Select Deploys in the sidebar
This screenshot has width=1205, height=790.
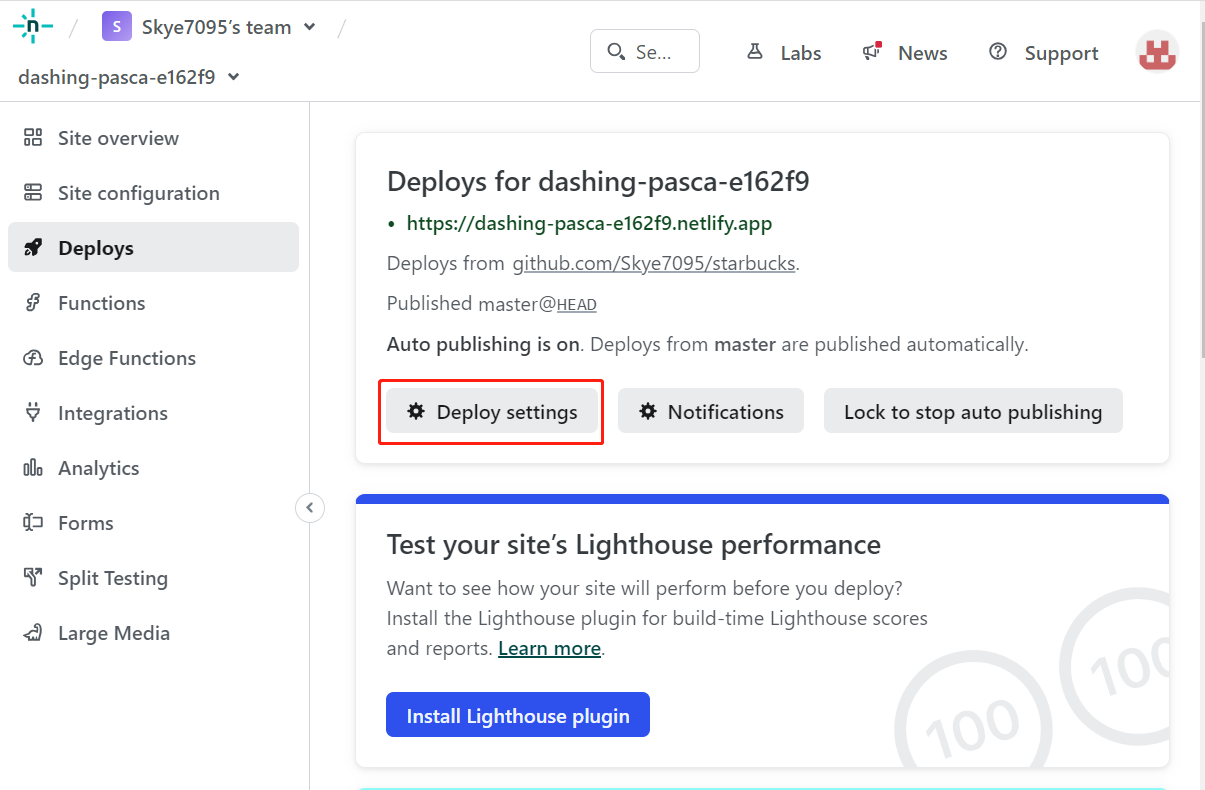coord(154,247)
